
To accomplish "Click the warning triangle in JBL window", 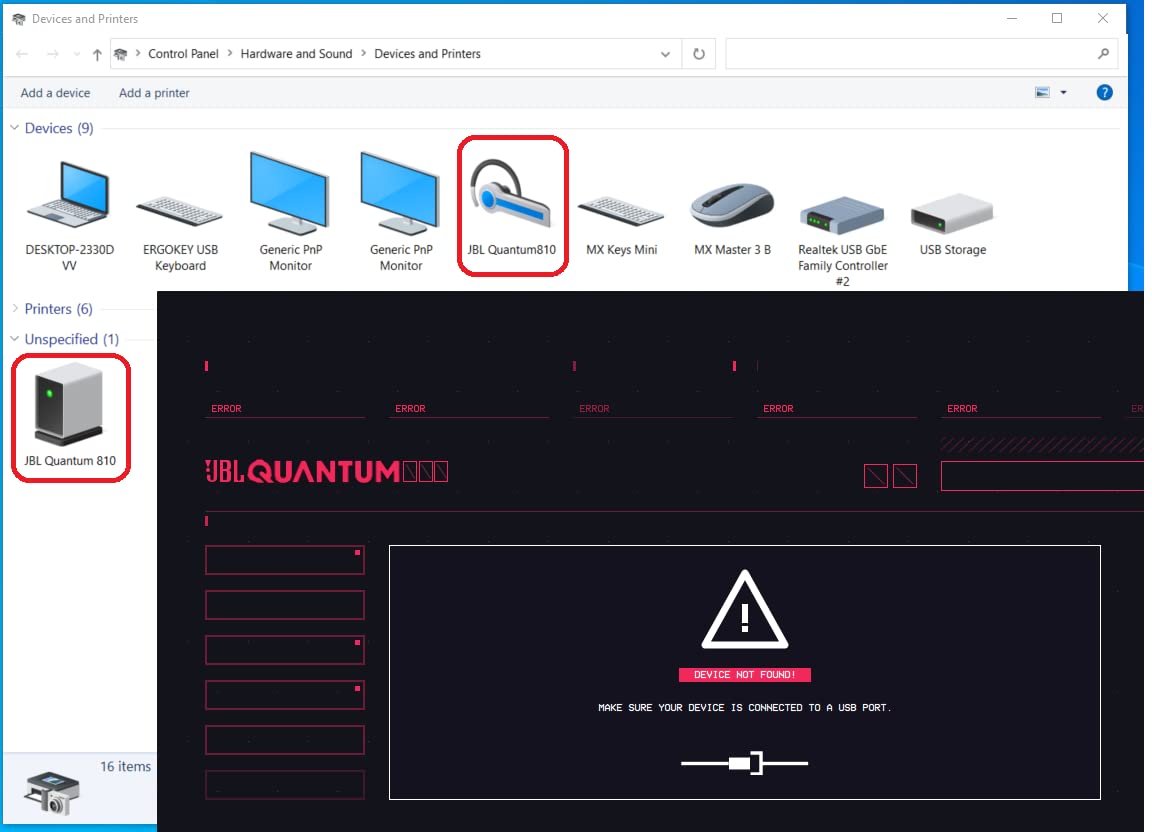I will pyautogui.click(x=744, y=610).
